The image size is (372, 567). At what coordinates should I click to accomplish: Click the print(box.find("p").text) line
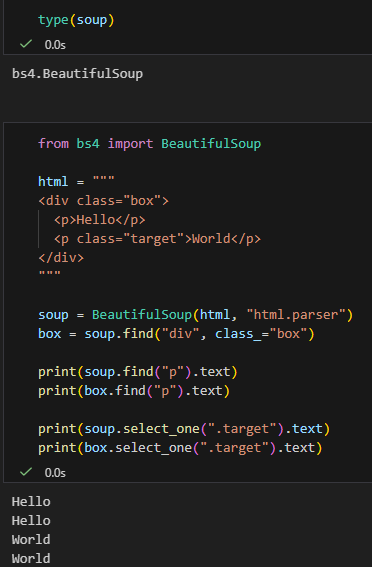click(x=134, y=391)
